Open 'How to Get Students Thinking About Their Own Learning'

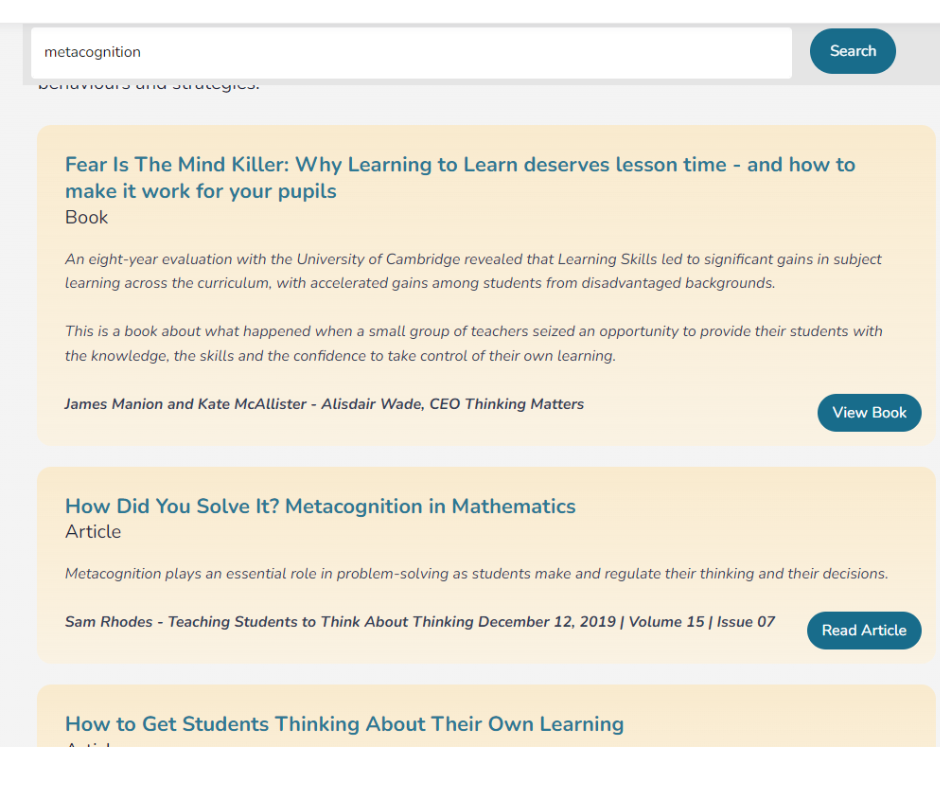click(x=344, y=724)
